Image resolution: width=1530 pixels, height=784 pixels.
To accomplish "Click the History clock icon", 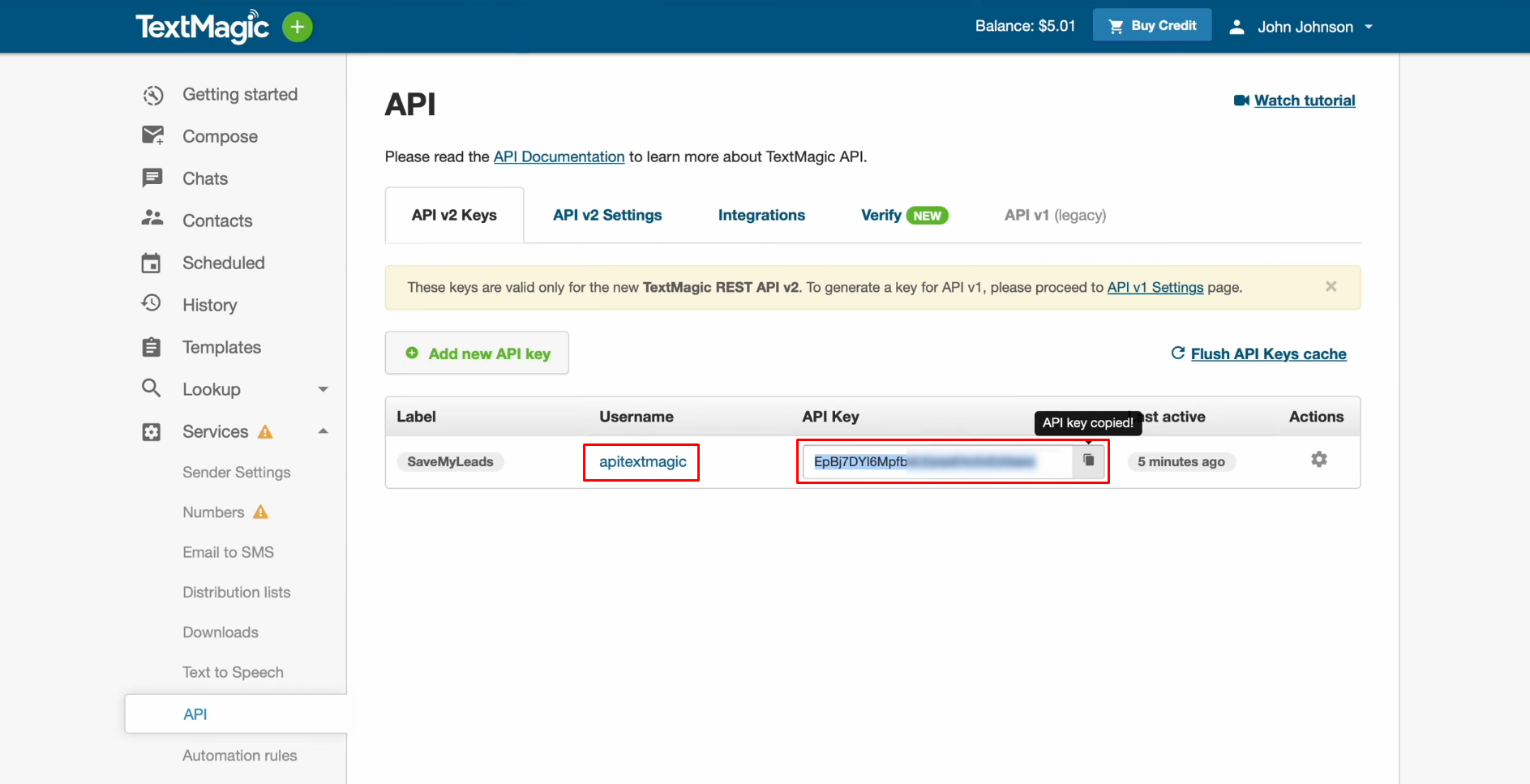I will click(x=152, y=303).
